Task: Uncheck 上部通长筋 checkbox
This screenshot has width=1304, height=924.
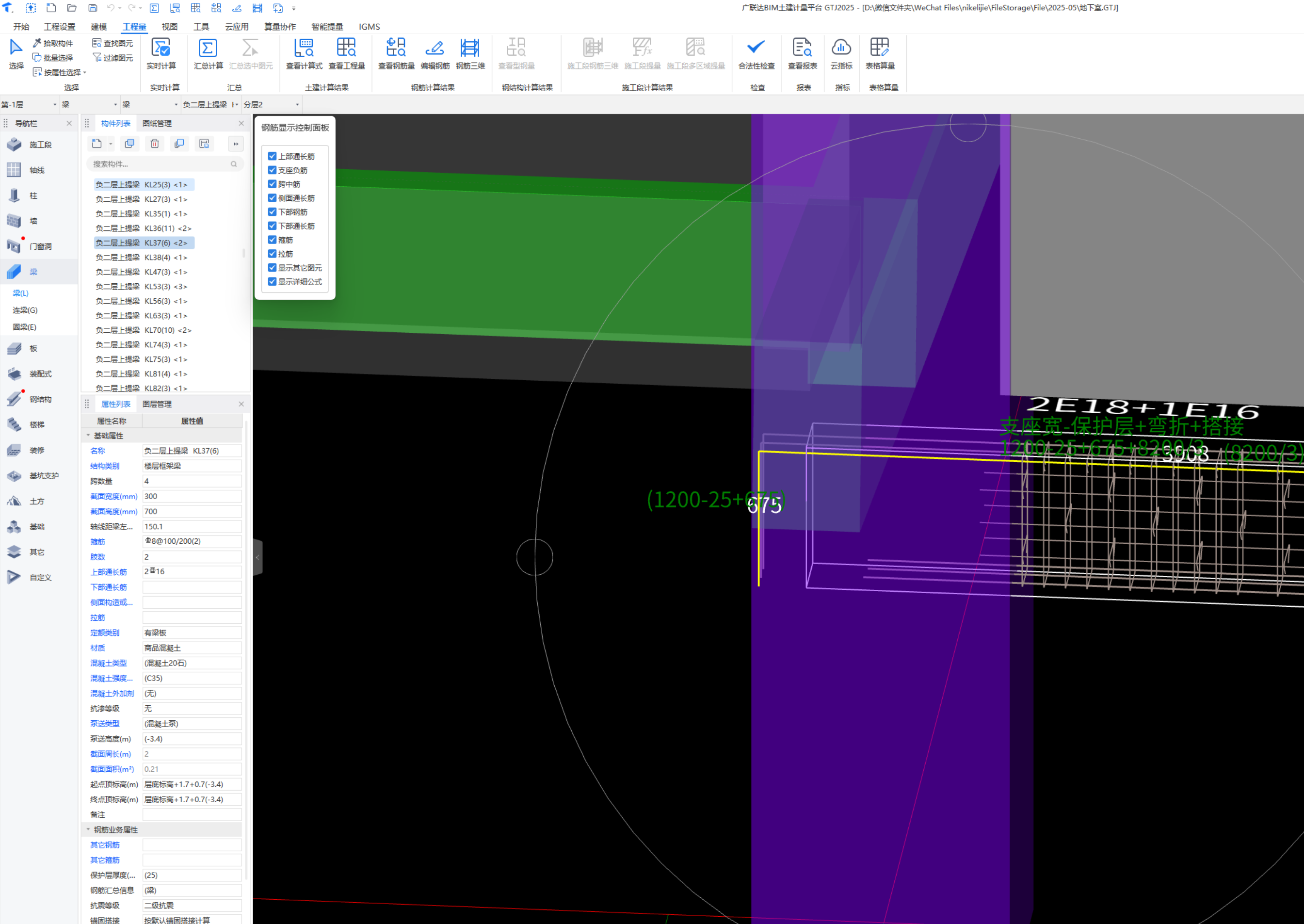Action: [273, 156]
